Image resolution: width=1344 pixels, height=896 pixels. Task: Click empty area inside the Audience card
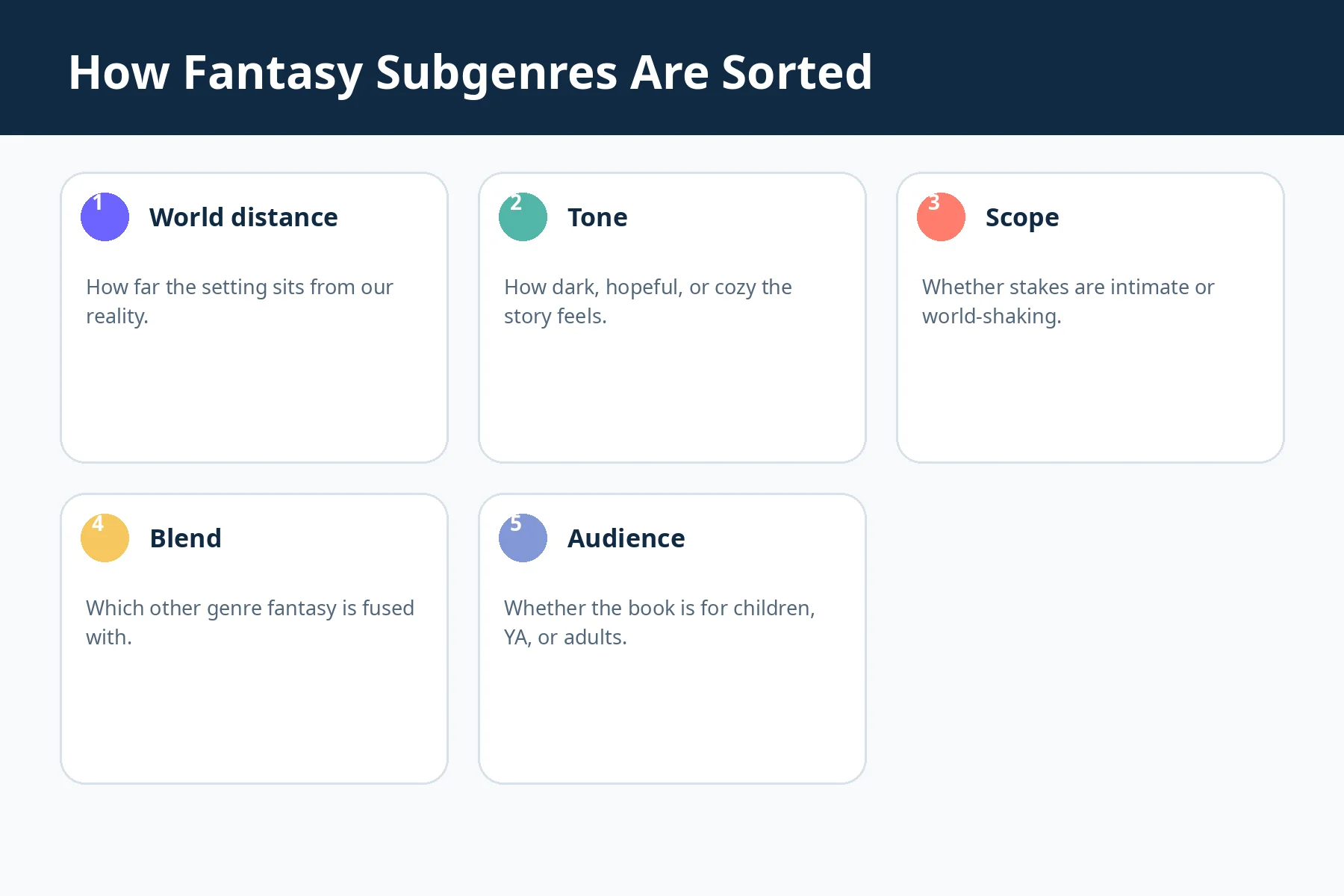click(672, 717)
